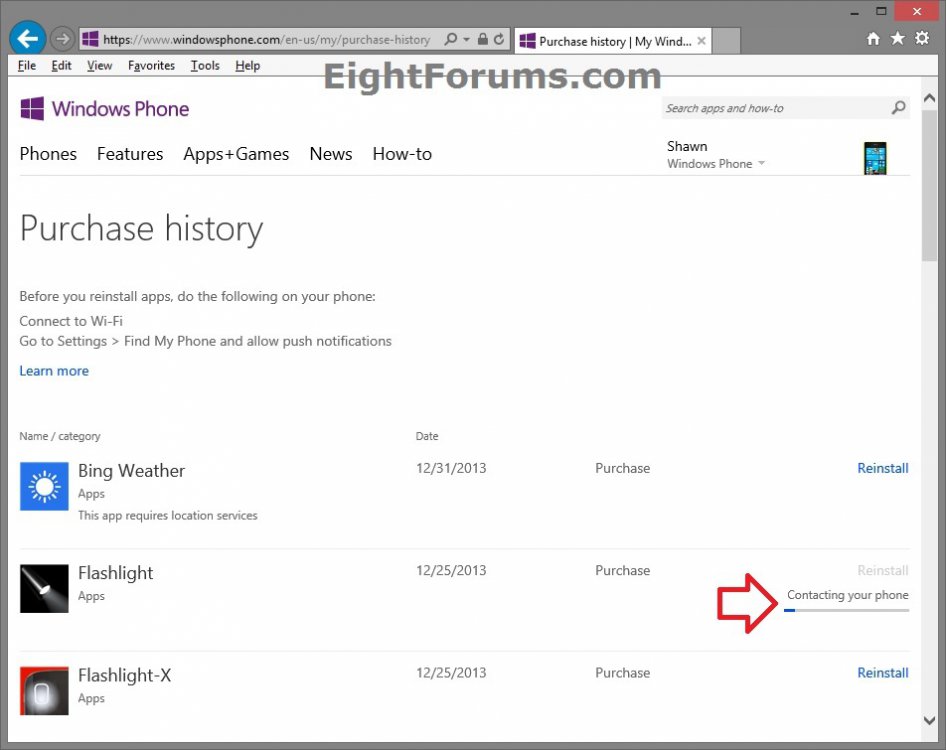Click the Windows Phone logo
946x750 pixels.
[x=105, y=109]
